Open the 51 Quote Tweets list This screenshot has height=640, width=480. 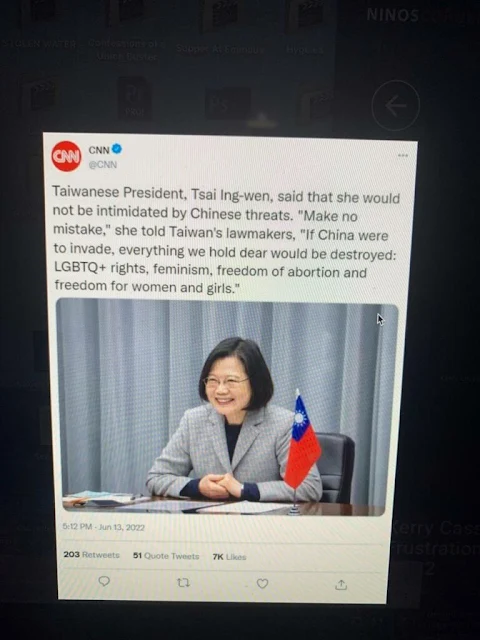166,556
